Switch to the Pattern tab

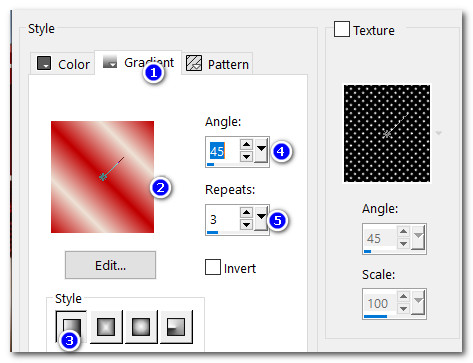(217, 63)
